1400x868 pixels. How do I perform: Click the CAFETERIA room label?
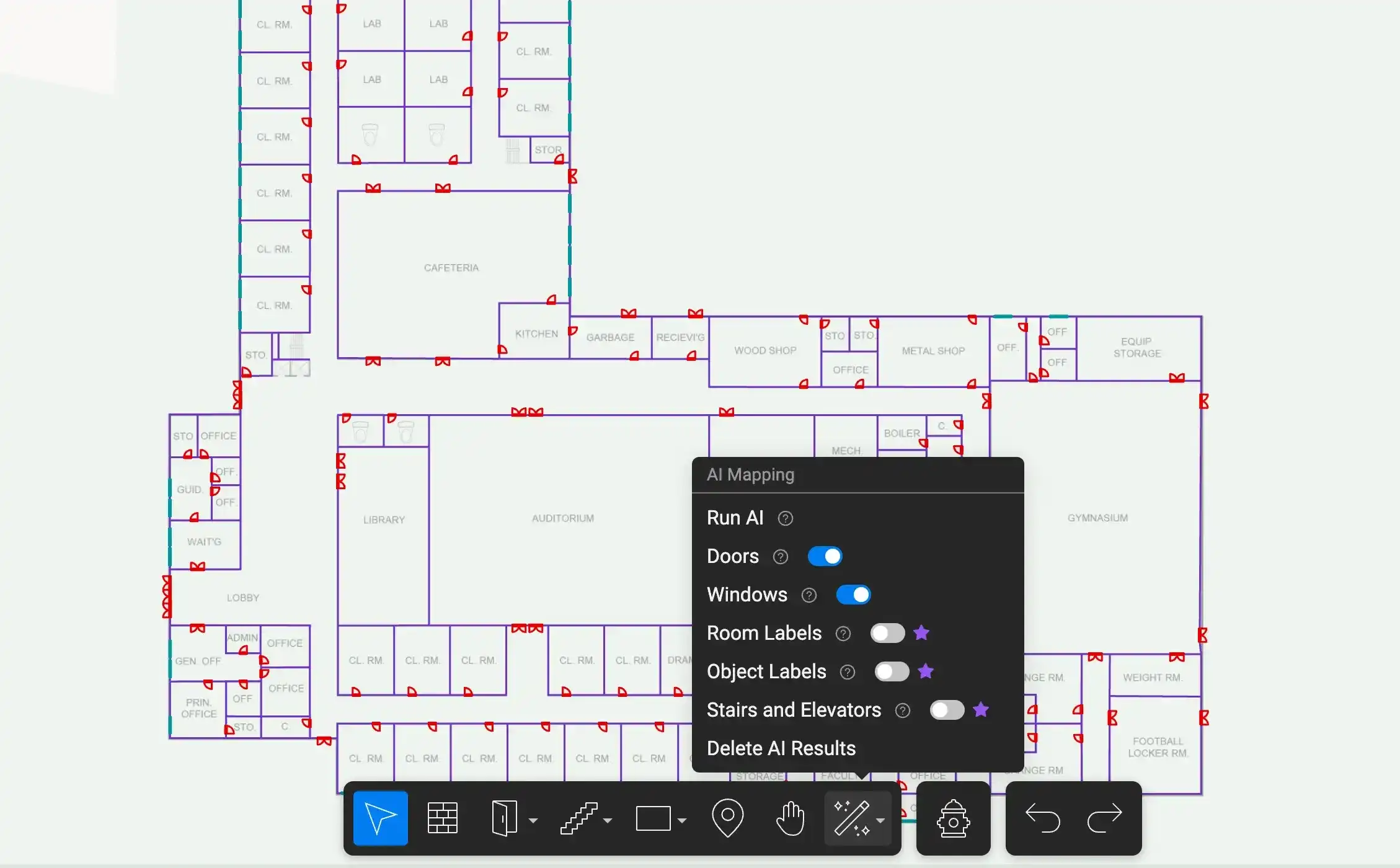[451, 268]
